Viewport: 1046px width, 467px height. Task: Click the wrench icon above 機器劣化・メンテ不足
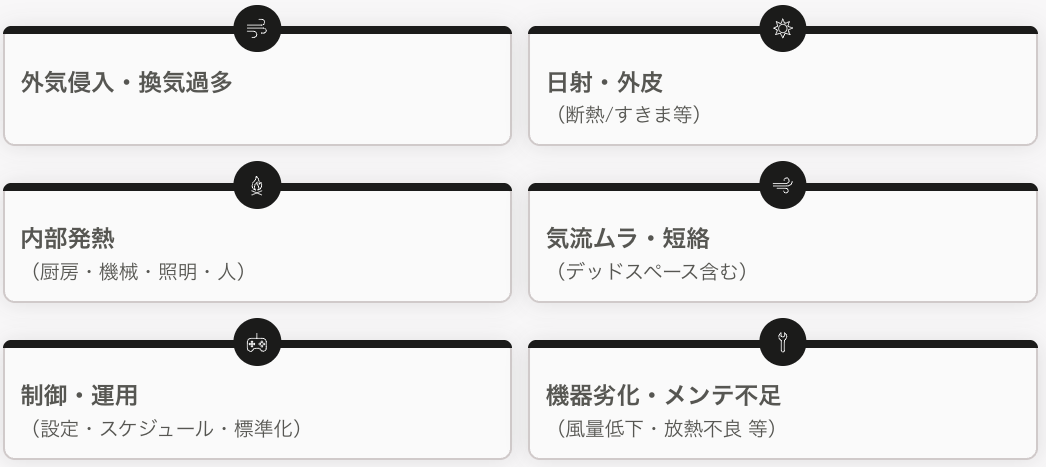coord(782,343)
